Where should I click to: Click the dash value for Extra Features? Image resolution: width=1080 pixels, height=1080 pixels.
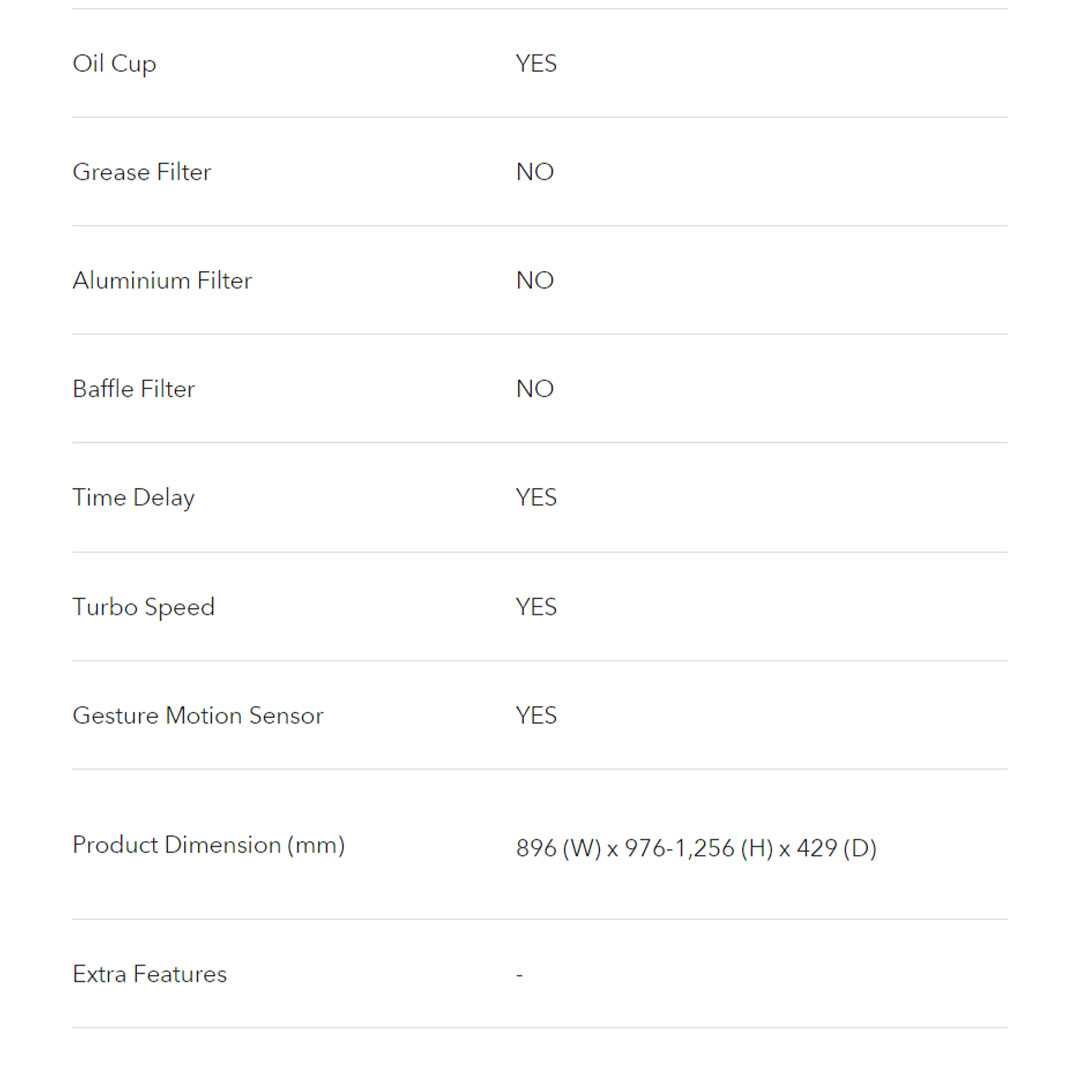pyautogui.click(x=520, y=975)
